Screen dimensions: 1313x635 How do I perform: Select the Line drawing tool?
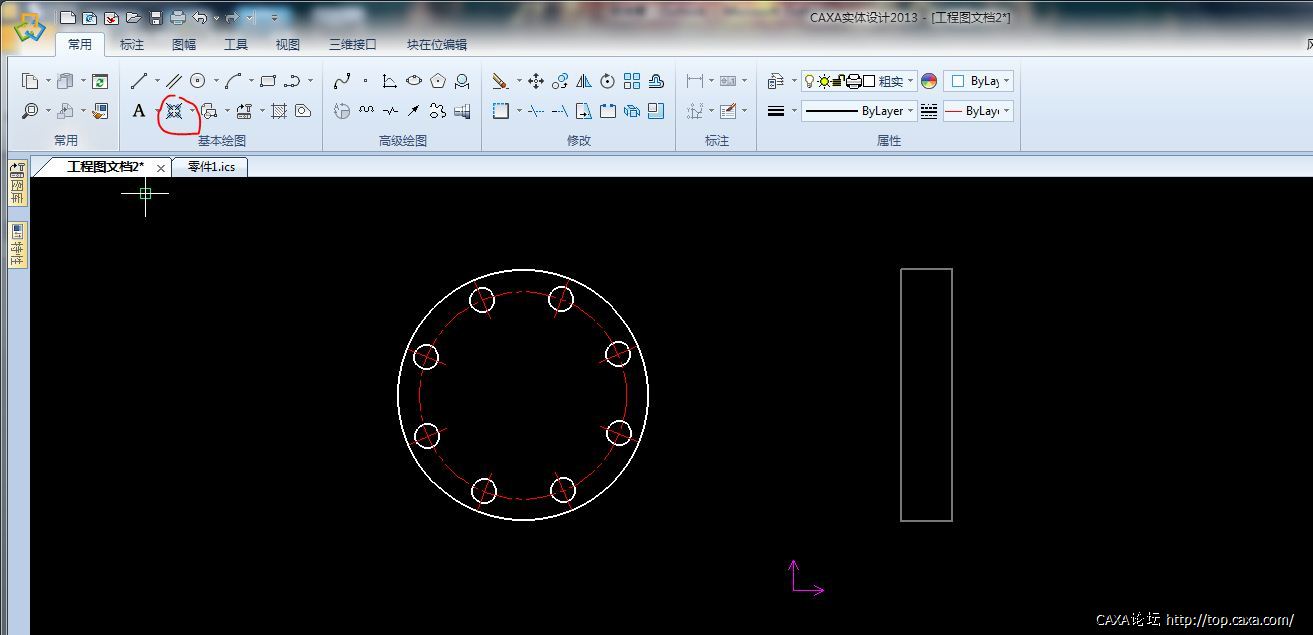click(139, 81)
